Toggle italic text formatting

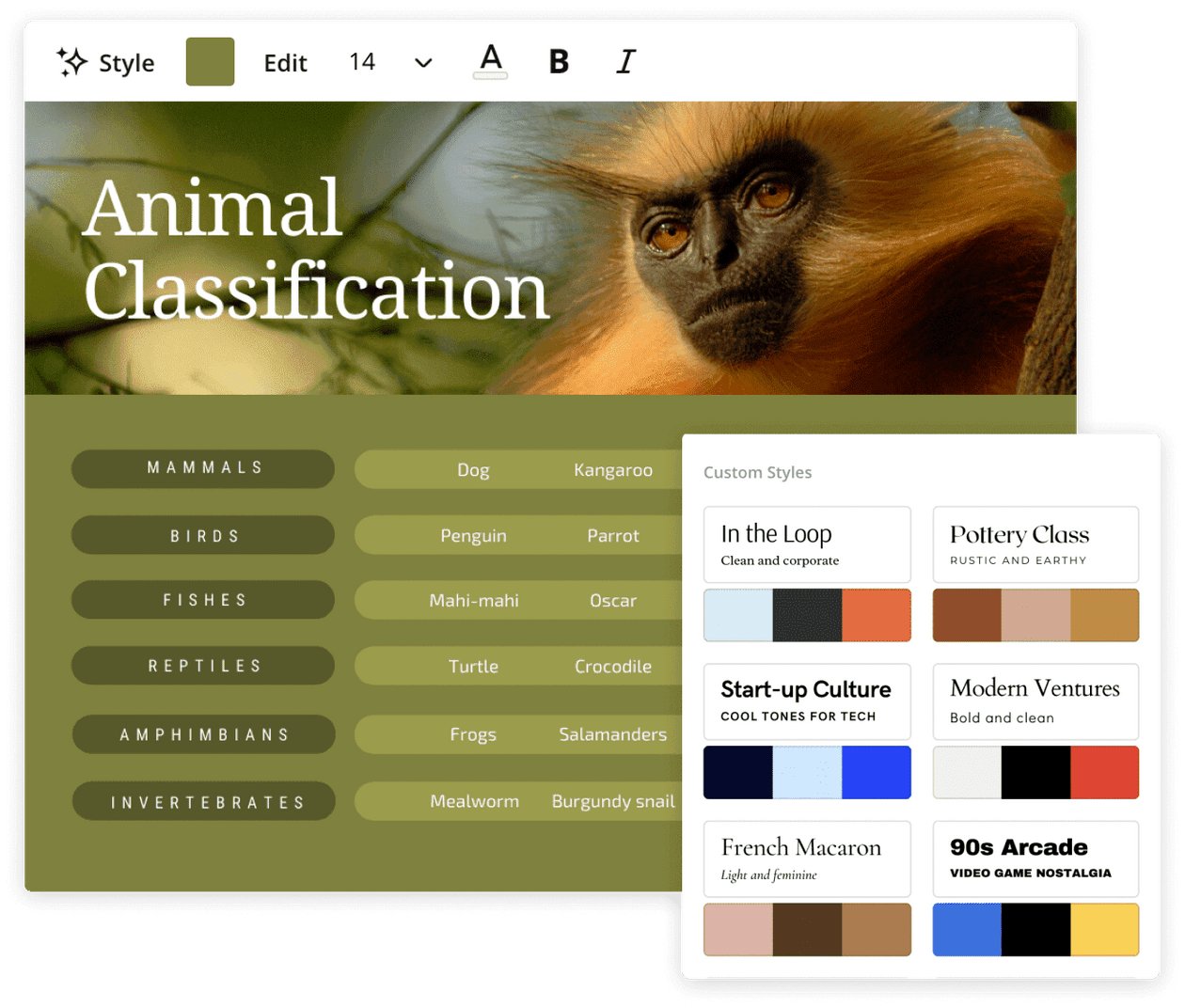click(x=625, y=62)
